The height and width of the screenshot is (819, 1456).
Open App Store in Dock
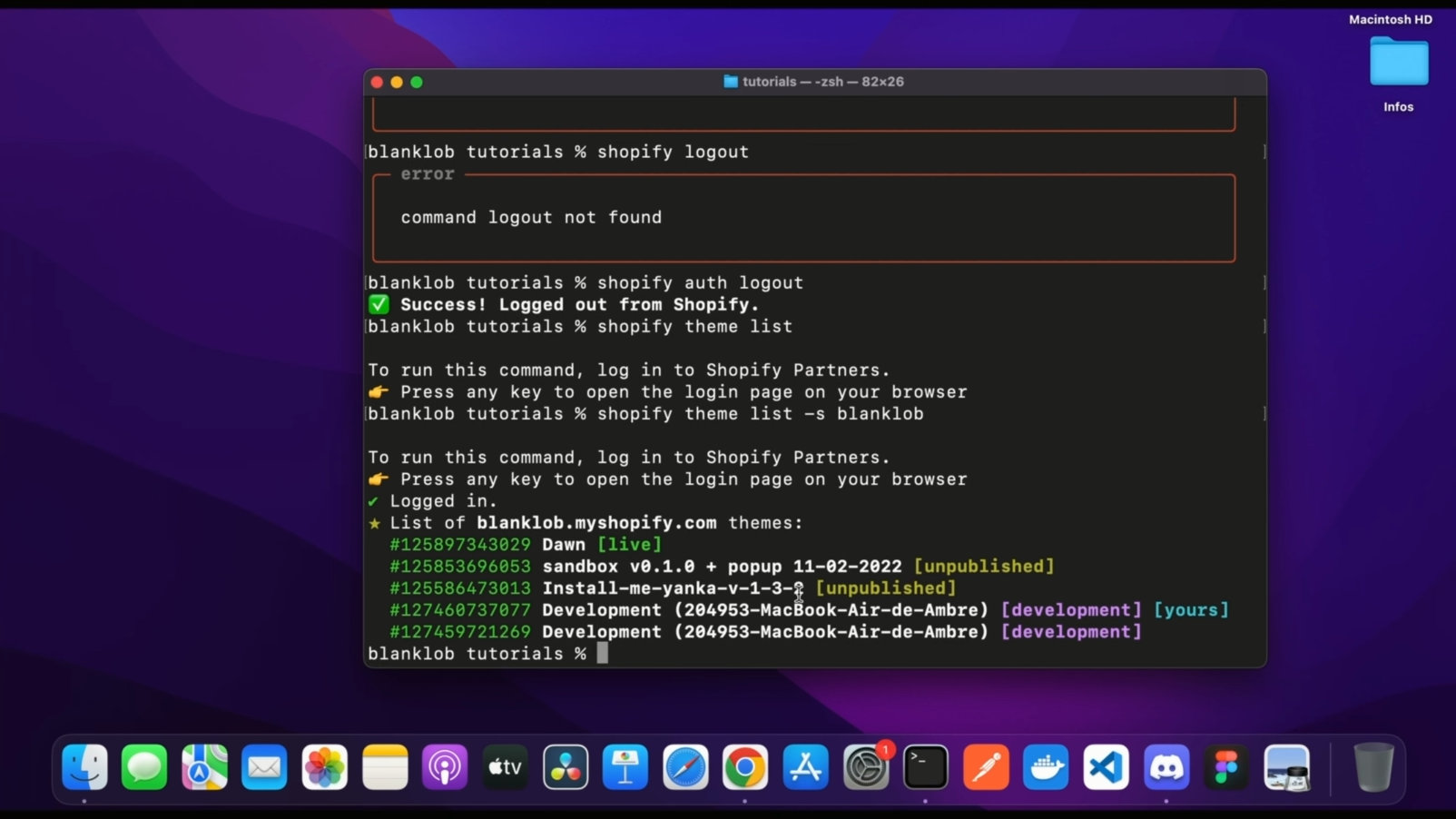point(805,767)
